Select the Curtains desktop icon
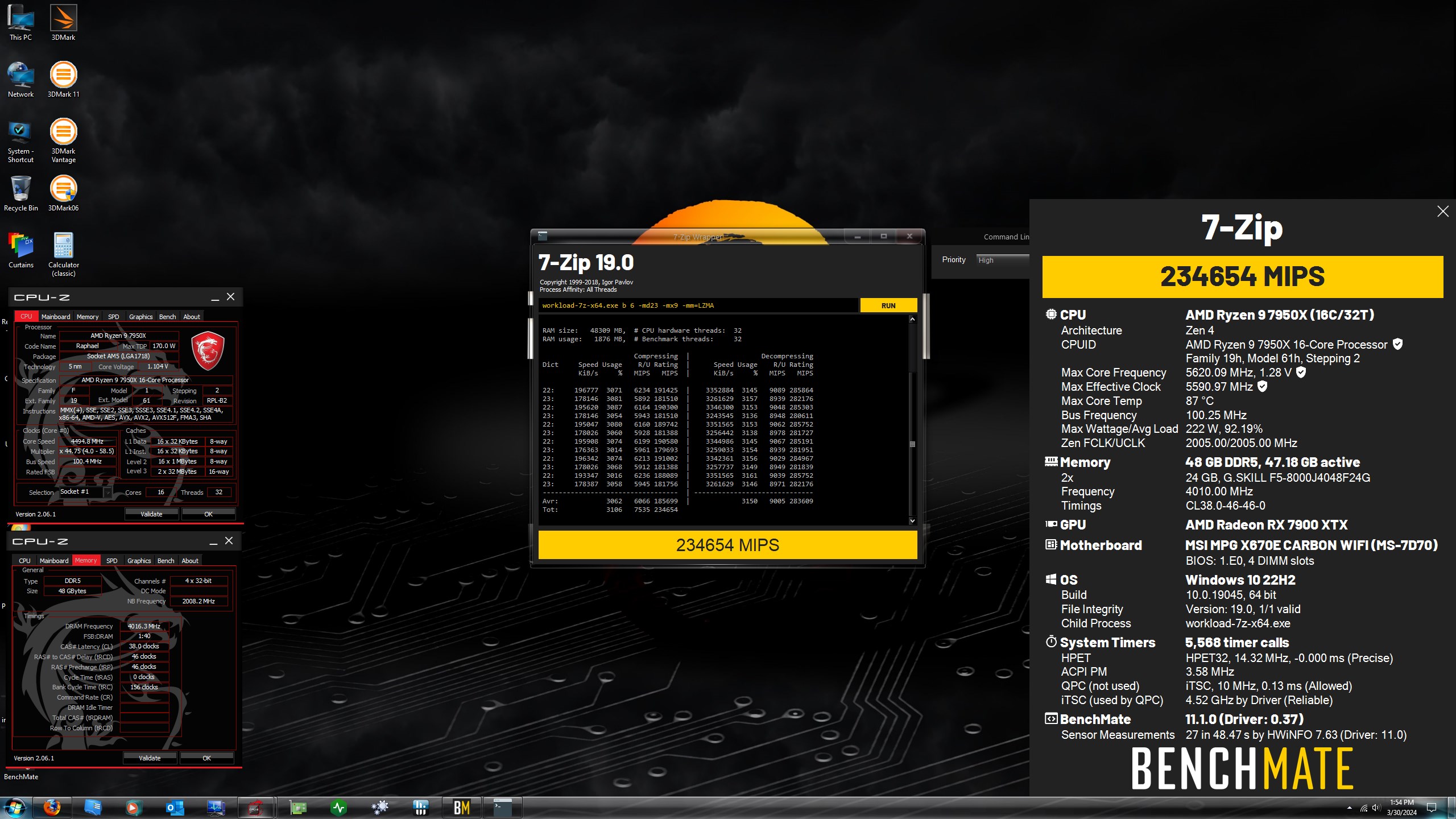The height and width of the screenshot is (819, 1456). [x=20, y=250]
